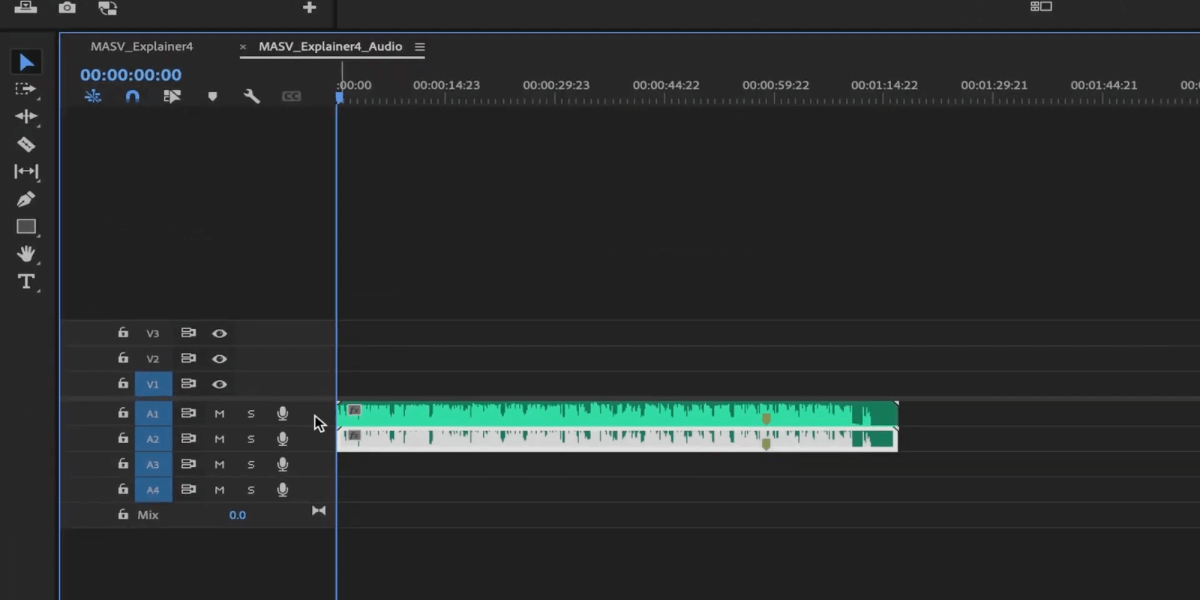Click the Mix volume value 0.0

click(237, 515)
